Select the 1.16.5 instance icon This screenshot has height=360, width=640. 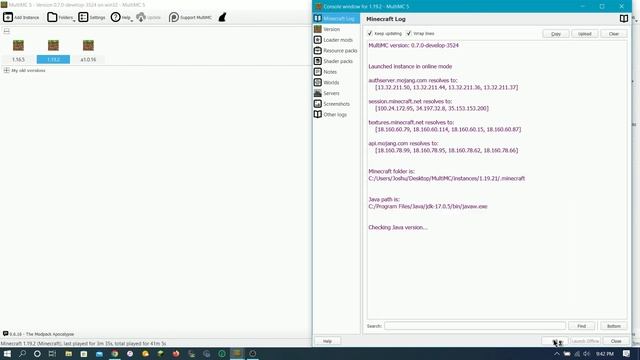click(18, 45)
